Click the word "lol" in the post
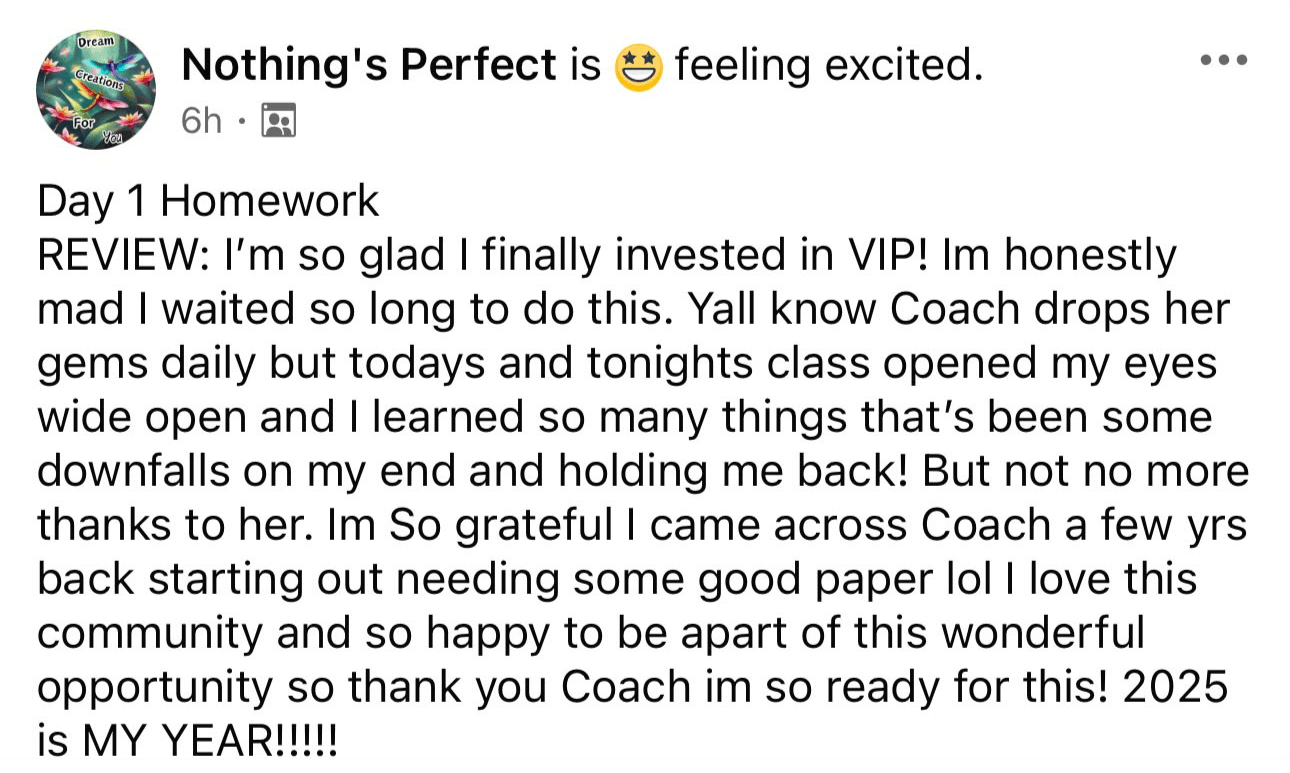Image resolution: width=1290 pixels, height=773 pixels. (862, 580)
